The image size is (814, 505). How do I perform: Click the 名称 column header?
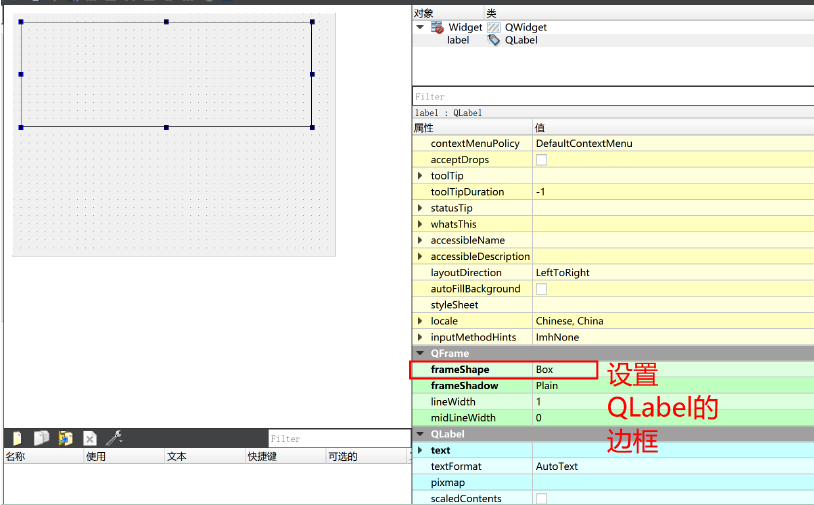44,456
